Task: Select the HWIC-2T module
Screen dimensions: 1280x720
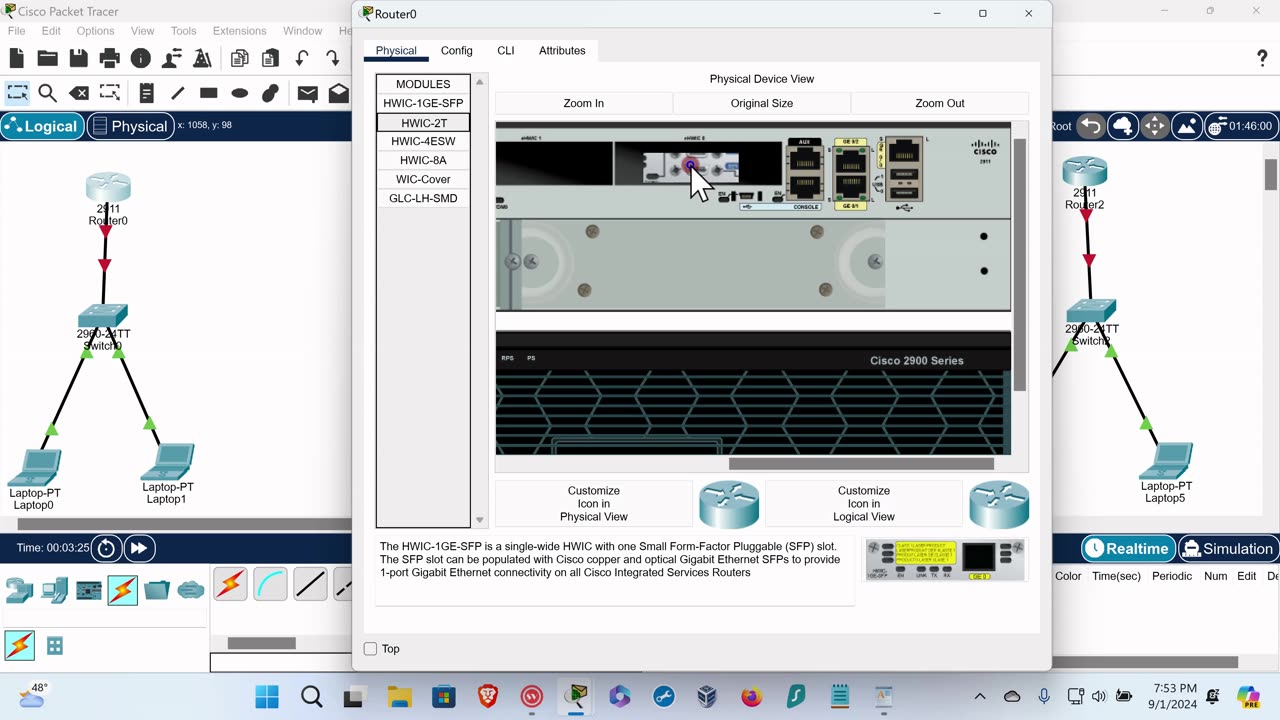Action: point(423,122)
